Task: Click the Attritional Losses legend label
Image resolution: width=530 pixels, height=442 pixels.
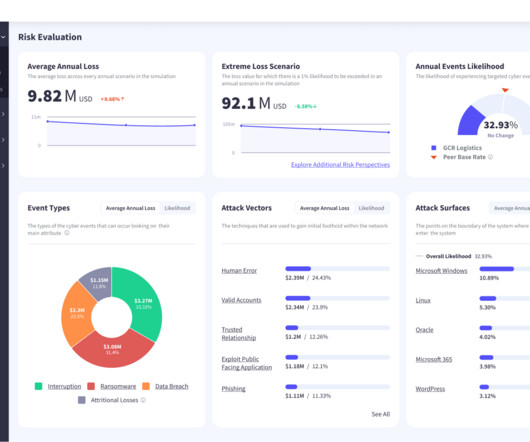Action: pyautogui.click(x=114, y=400)
